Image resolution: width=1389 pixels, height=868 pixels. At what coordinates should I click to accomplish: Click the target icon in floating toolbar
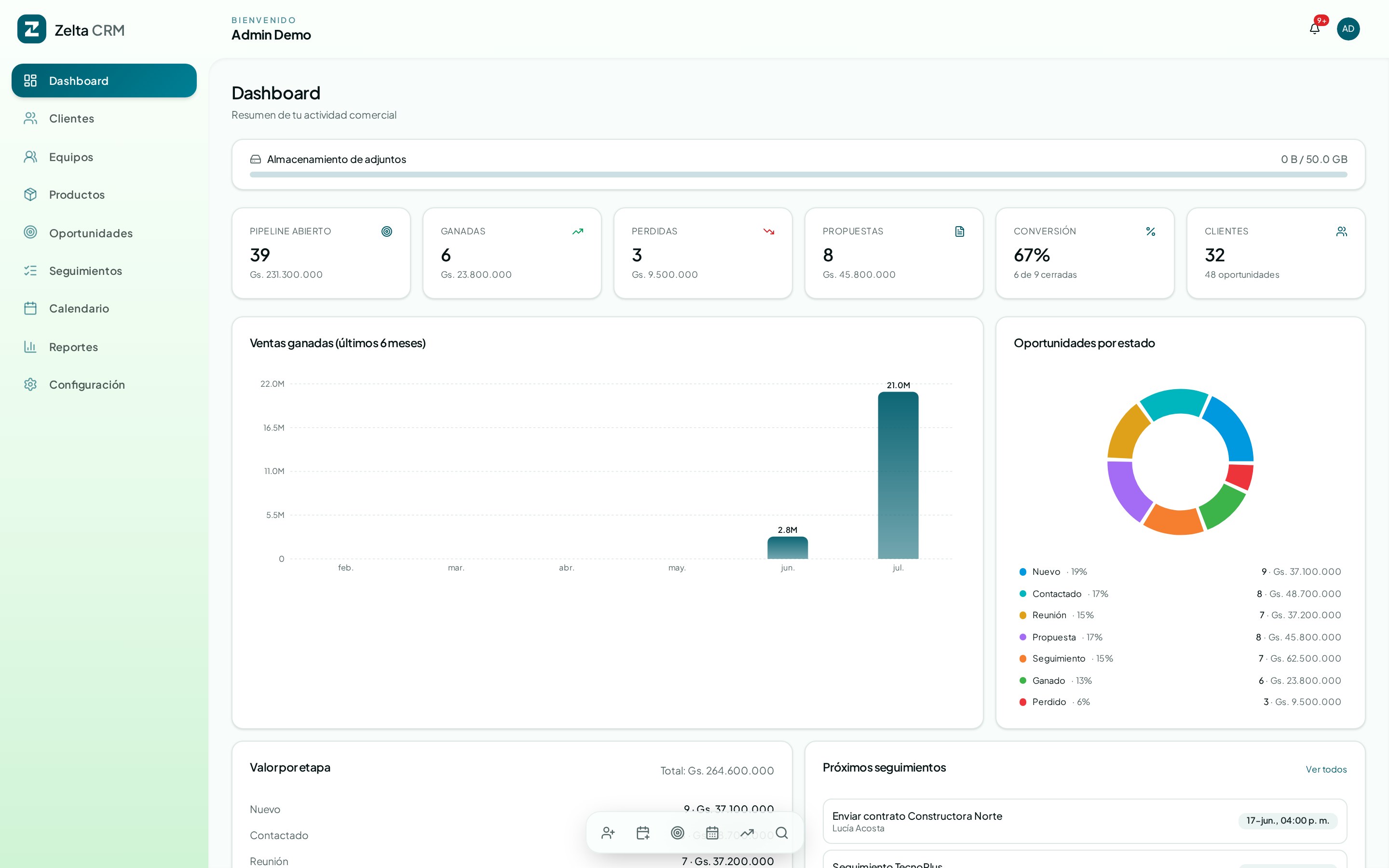[x=677, y=832]
